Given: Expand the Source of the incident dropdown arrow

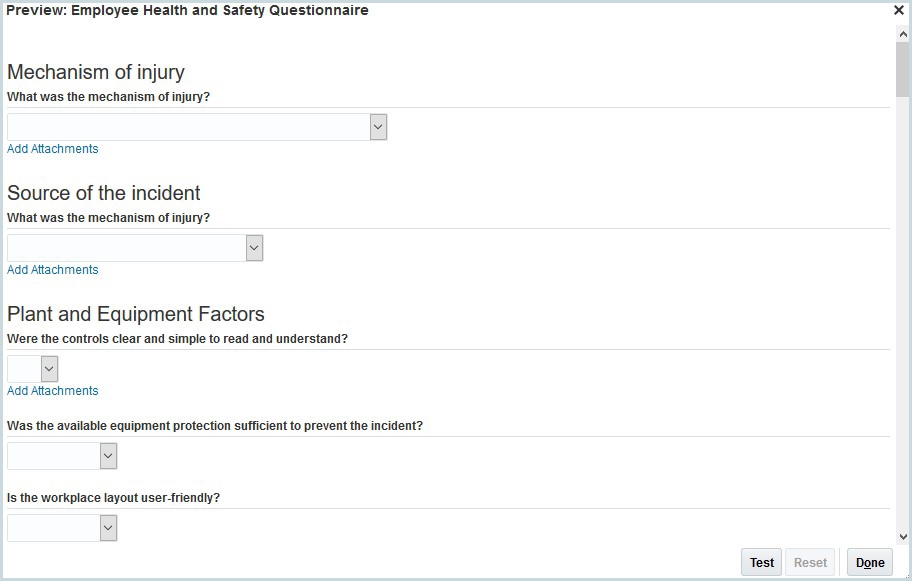Looking at the screenshot, I should [x=254, y=248].
